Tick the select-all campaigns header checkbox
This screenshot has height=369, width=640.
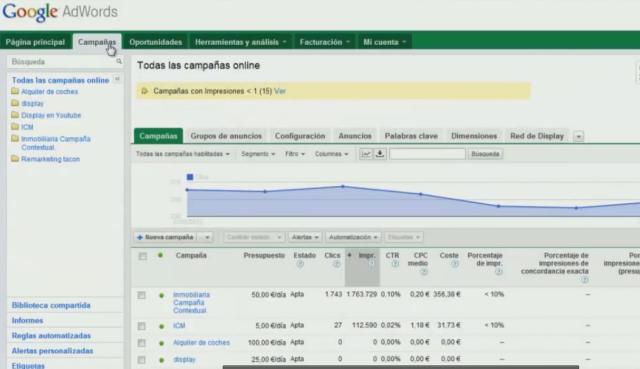coord(142,256)
